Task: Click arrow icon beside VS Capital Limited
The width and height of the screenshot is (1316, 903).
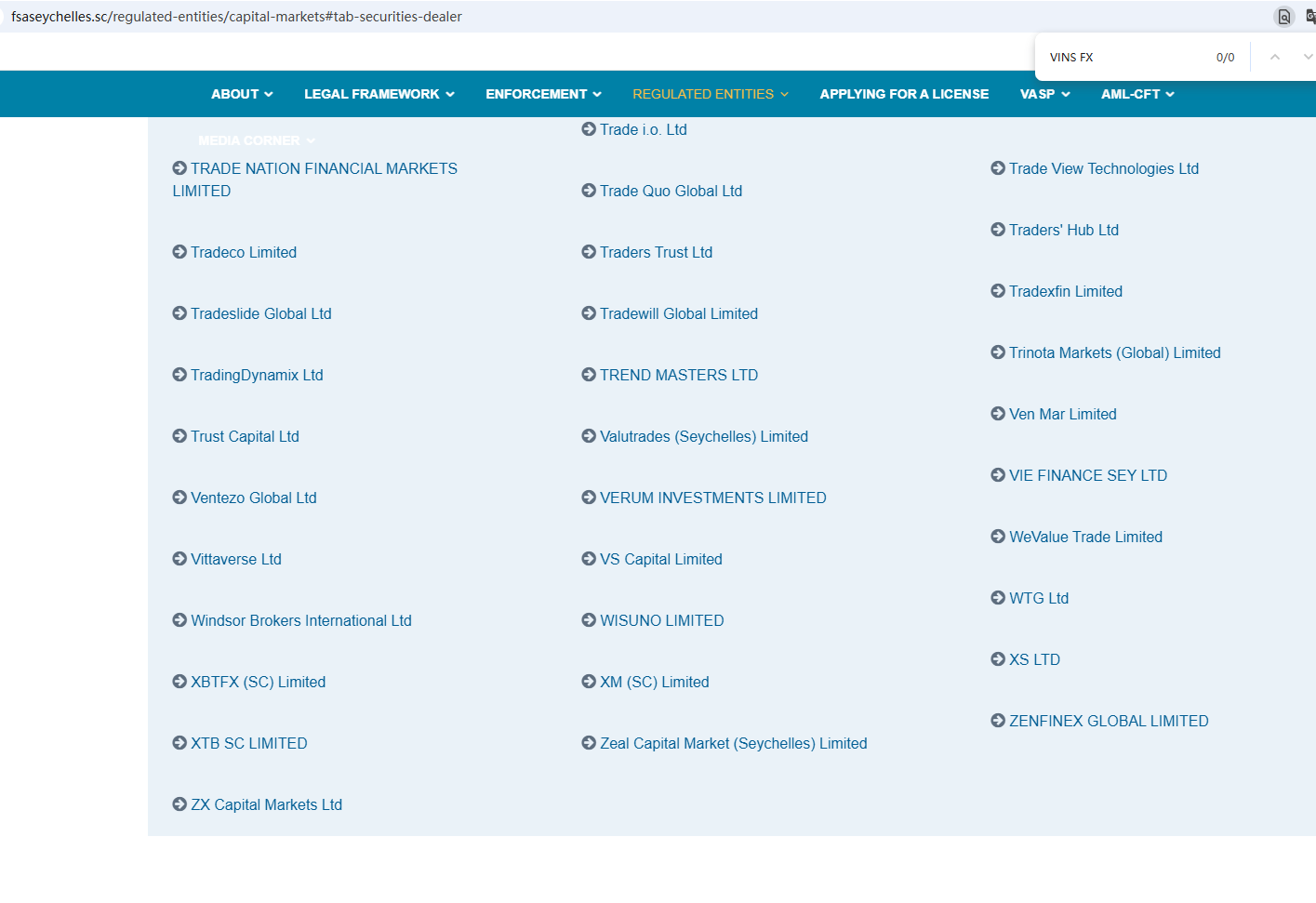Action: tap(589, 559)
